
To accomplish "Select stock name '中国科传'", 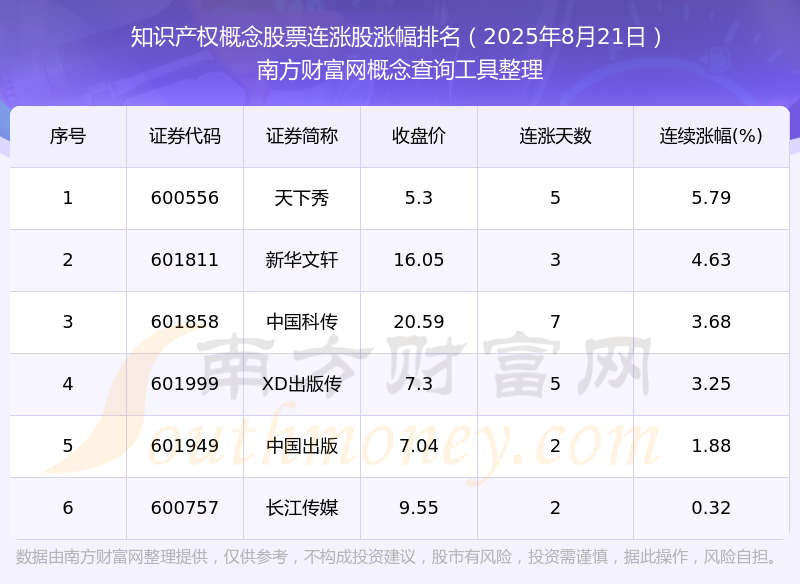I will tap(302, 322).
